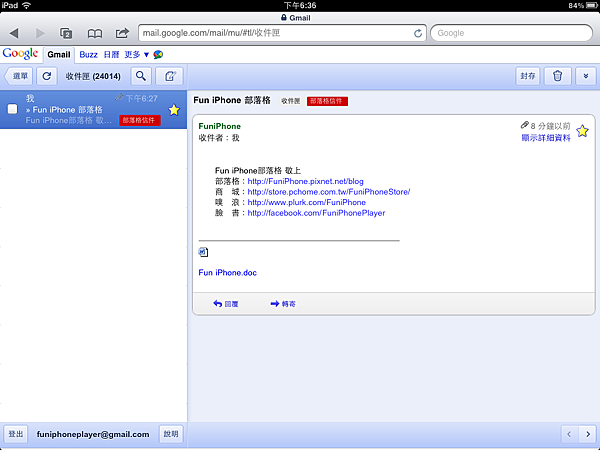The image size is (600, 450).
Task: Open the 日曆 calendar tab
Action: [111, 55]
